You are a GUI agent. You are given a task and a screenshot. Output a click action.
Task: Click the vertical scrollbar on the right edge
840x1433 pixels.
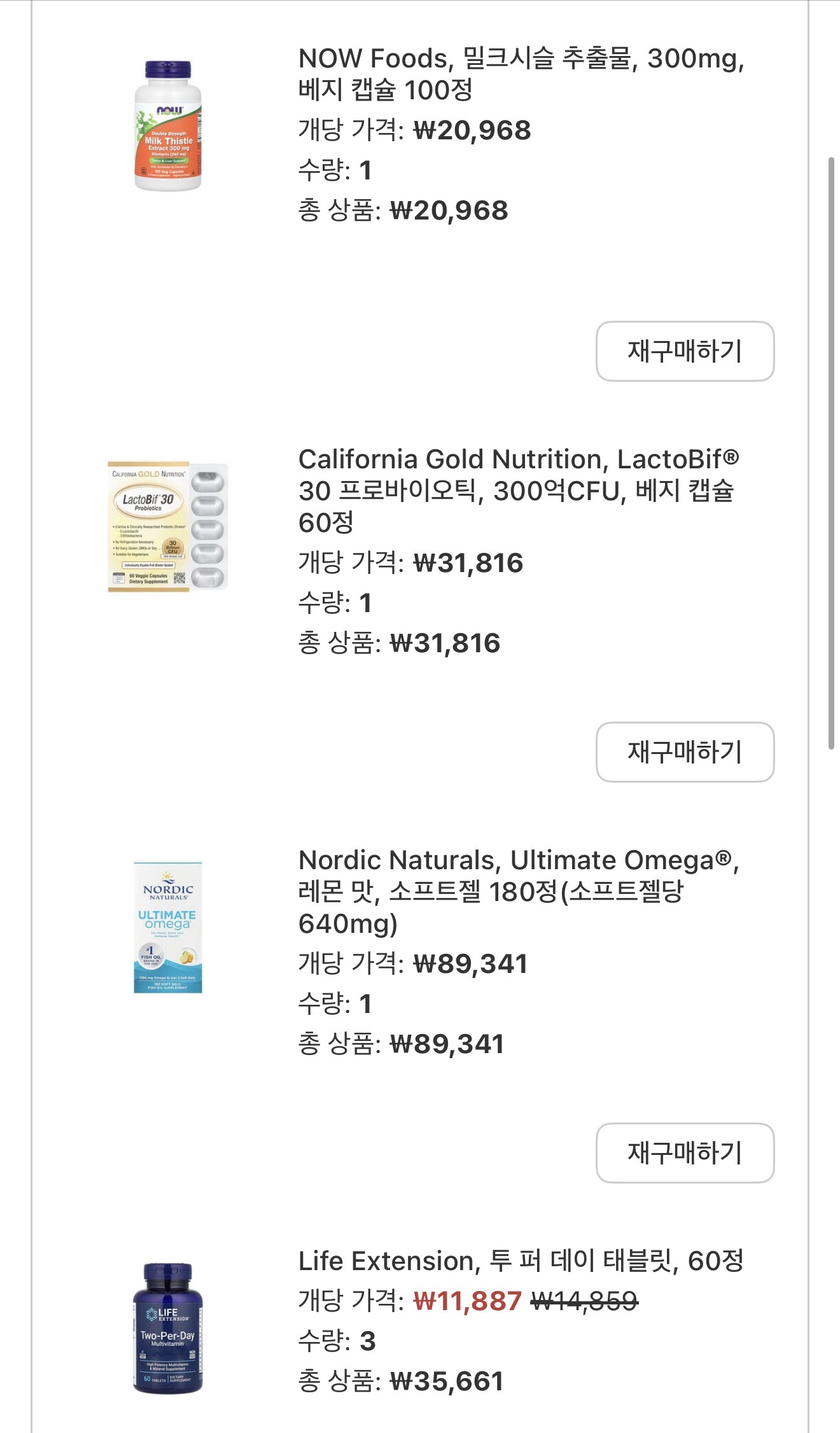coord(831,452)
